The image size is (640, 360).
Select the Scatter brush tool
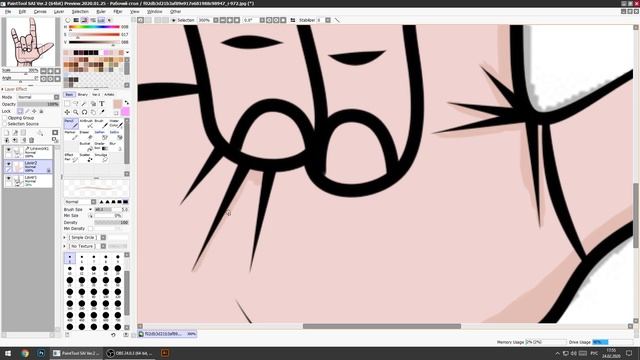[86, 158]
